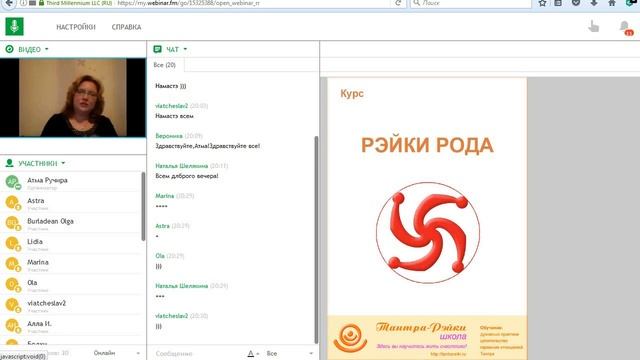This screenshot has height=360, width=640.
Task: Open the notifications bell icon
Action: [x=624, y=27]
